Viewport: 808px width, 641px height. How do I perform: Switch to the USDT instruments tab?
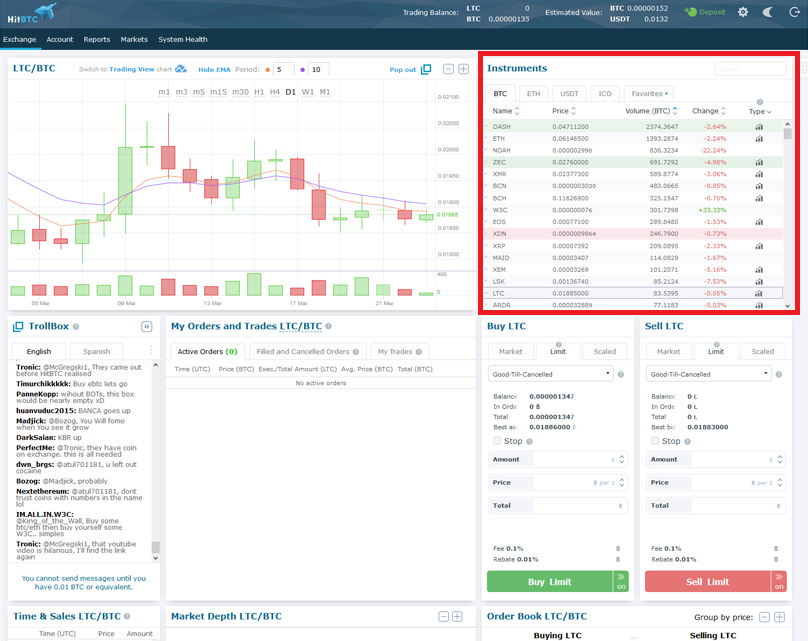tap(569, 94)
